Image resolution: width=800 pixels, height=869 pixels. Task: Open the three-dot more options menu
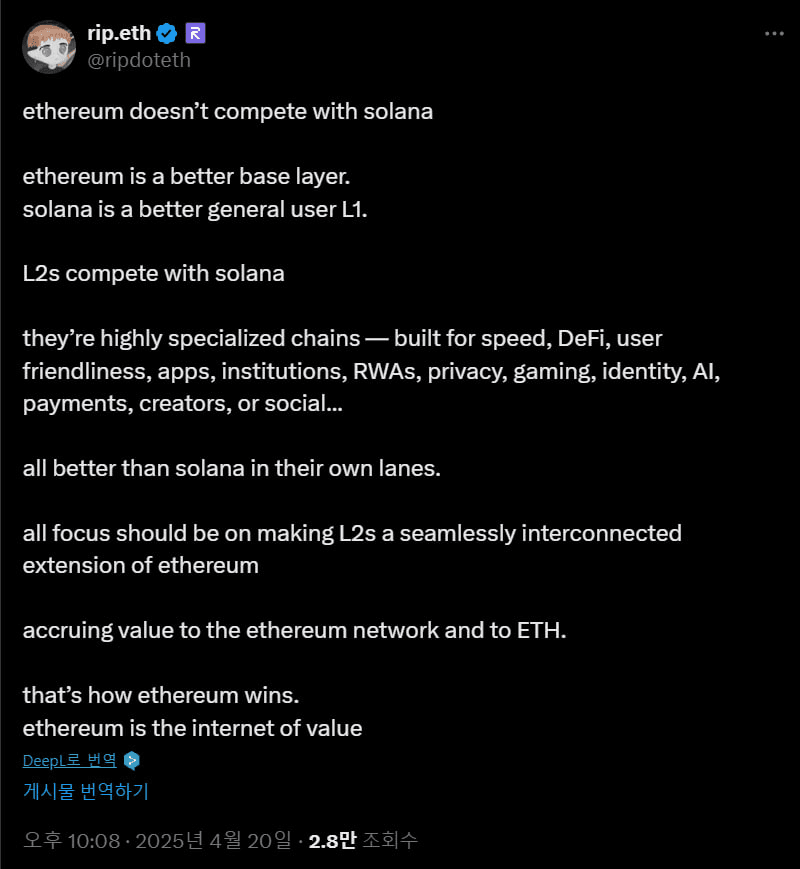click(774, 34)
